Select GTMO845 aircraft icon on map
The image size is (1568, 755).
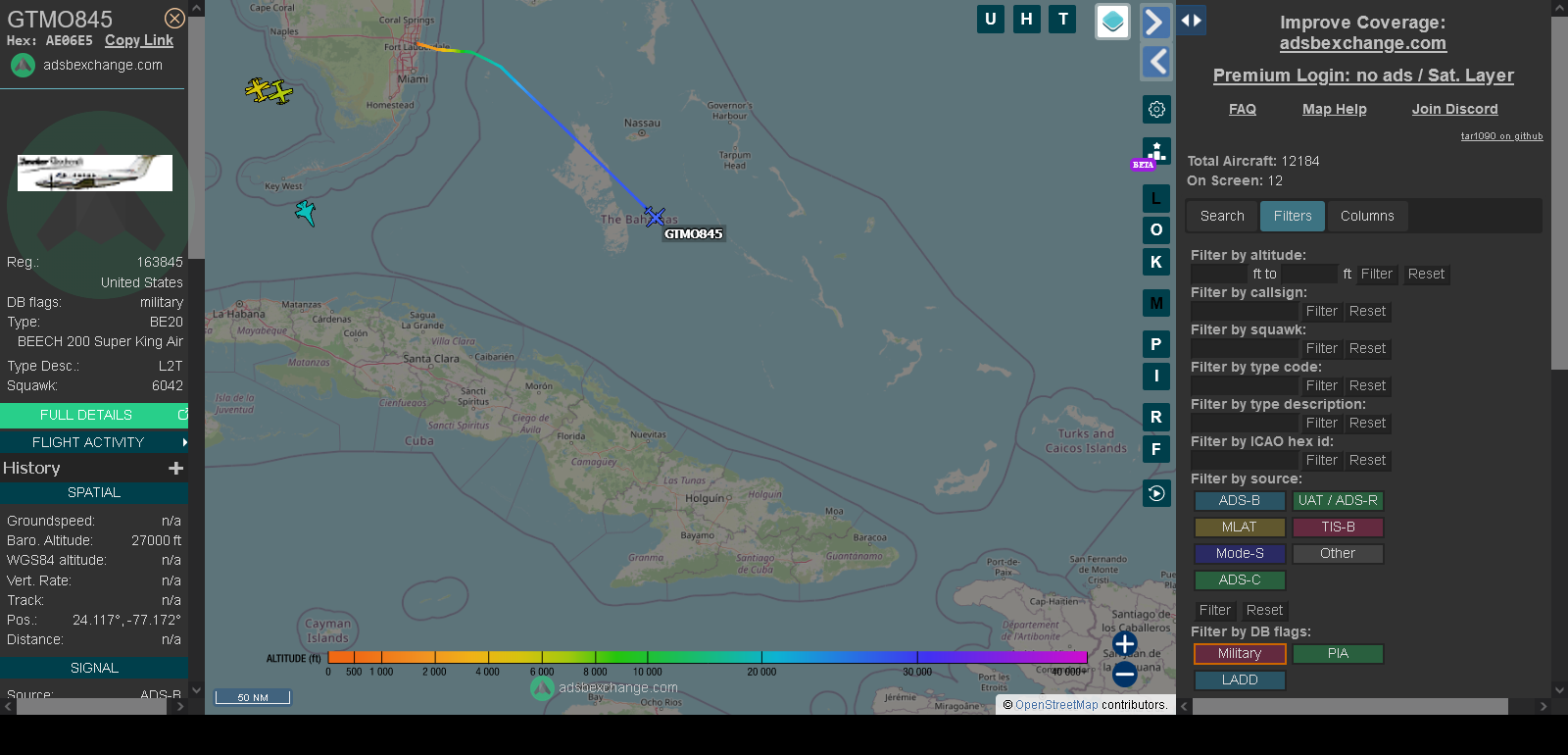655,216
